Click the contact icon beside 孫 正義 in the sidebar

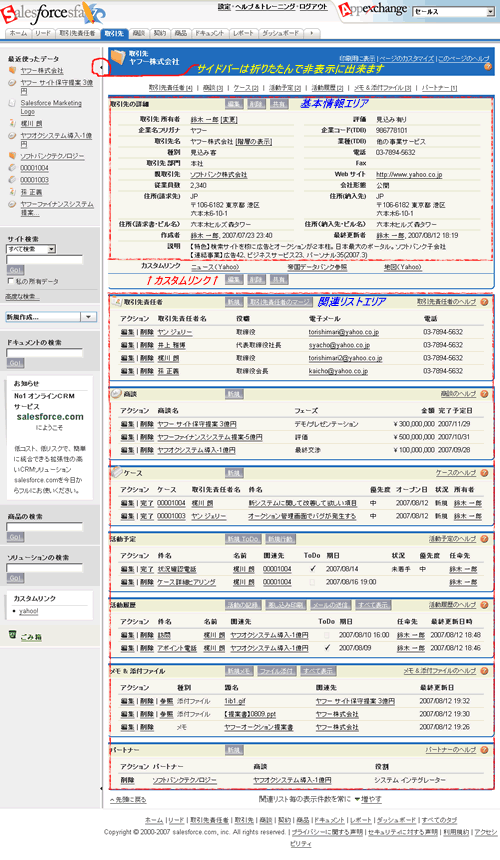12,192
